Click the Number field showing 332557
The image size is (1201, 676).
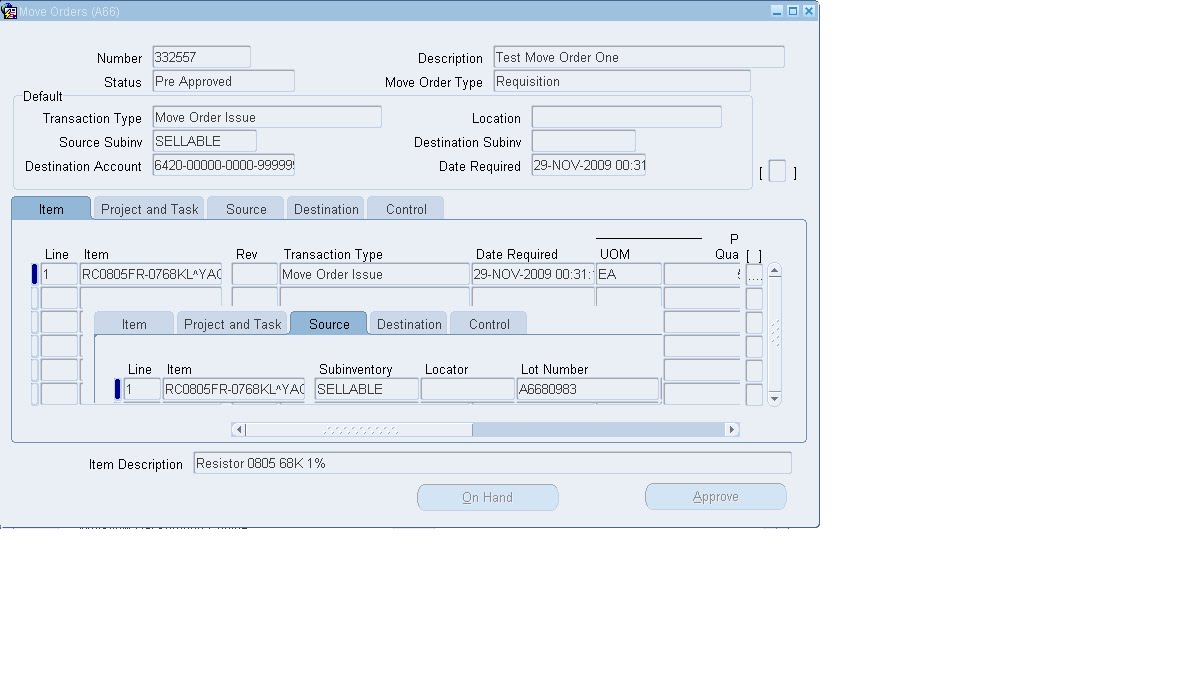tap(200, 57)
